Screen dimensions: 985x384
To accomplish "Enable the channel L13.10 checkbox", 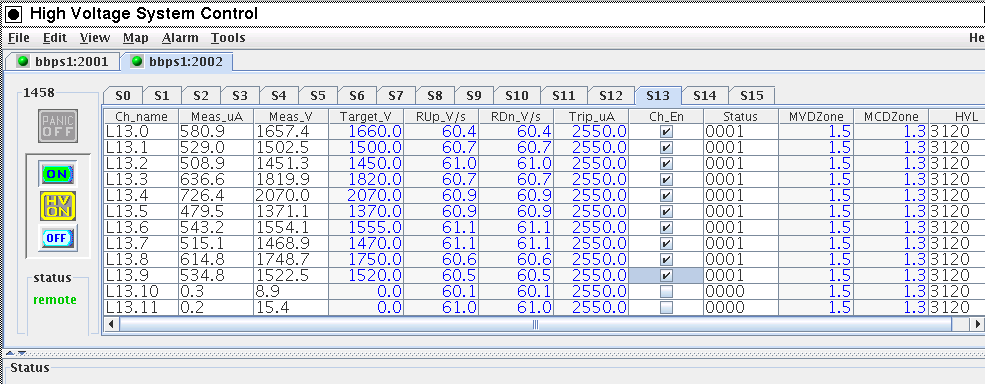I will pos(666,292).
